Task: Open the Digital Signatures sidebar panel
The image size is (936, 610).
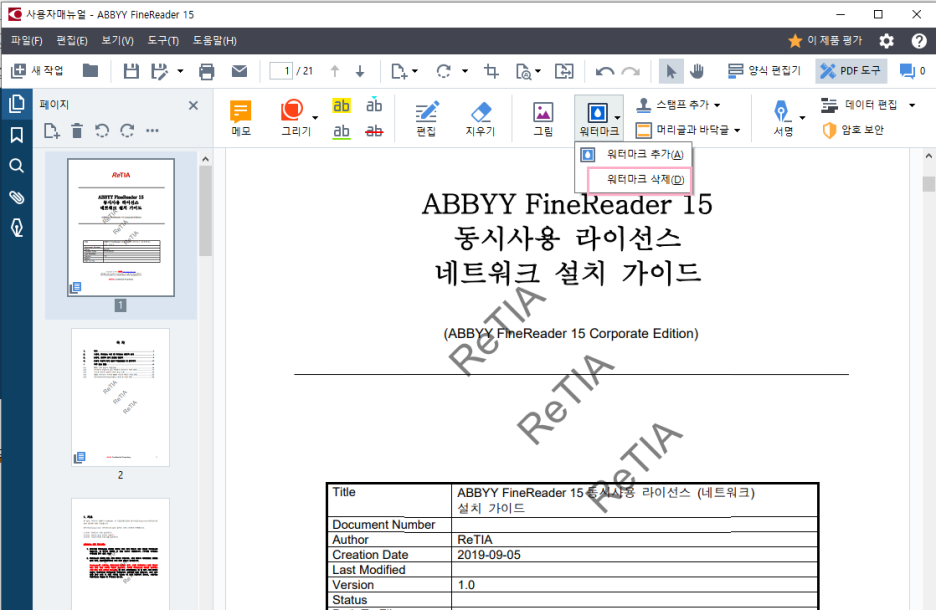Action: [17, 227]
